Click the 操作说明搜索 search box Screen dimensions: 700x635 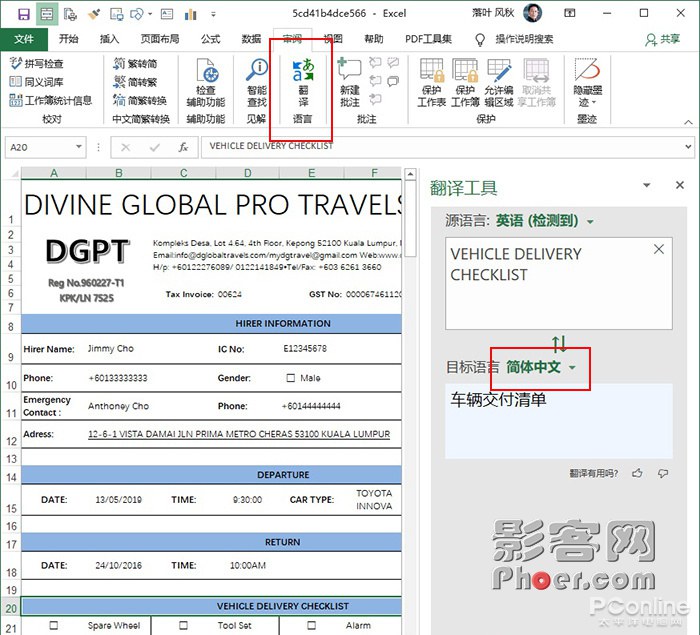(524, 39)
